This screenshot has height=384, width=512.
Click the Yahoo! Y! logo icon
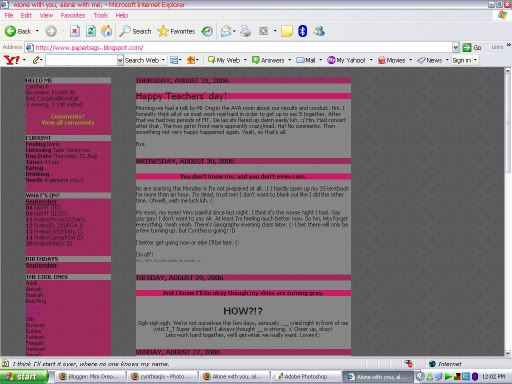[12, 60]
